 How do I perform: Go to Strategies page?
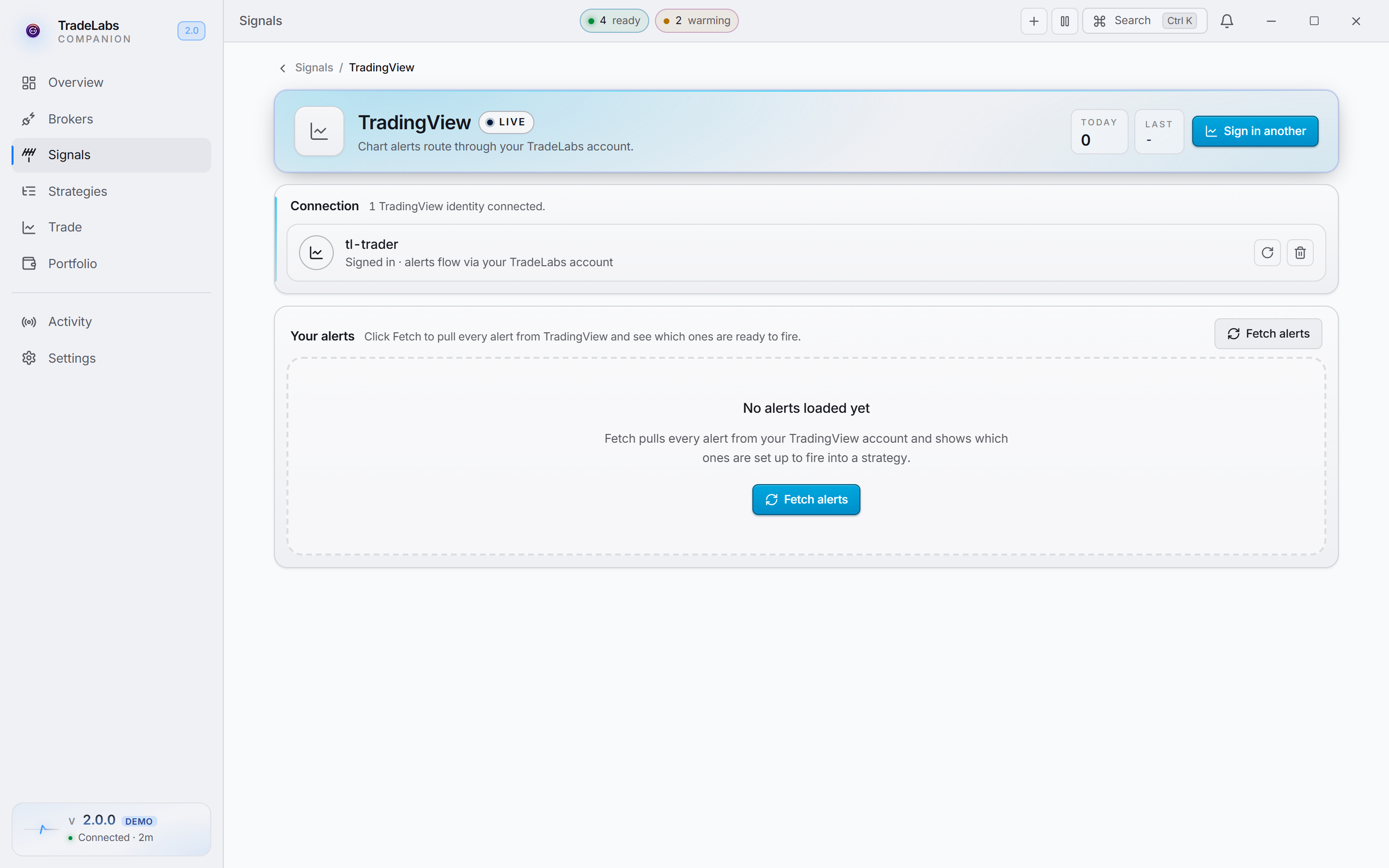point(111,191)
